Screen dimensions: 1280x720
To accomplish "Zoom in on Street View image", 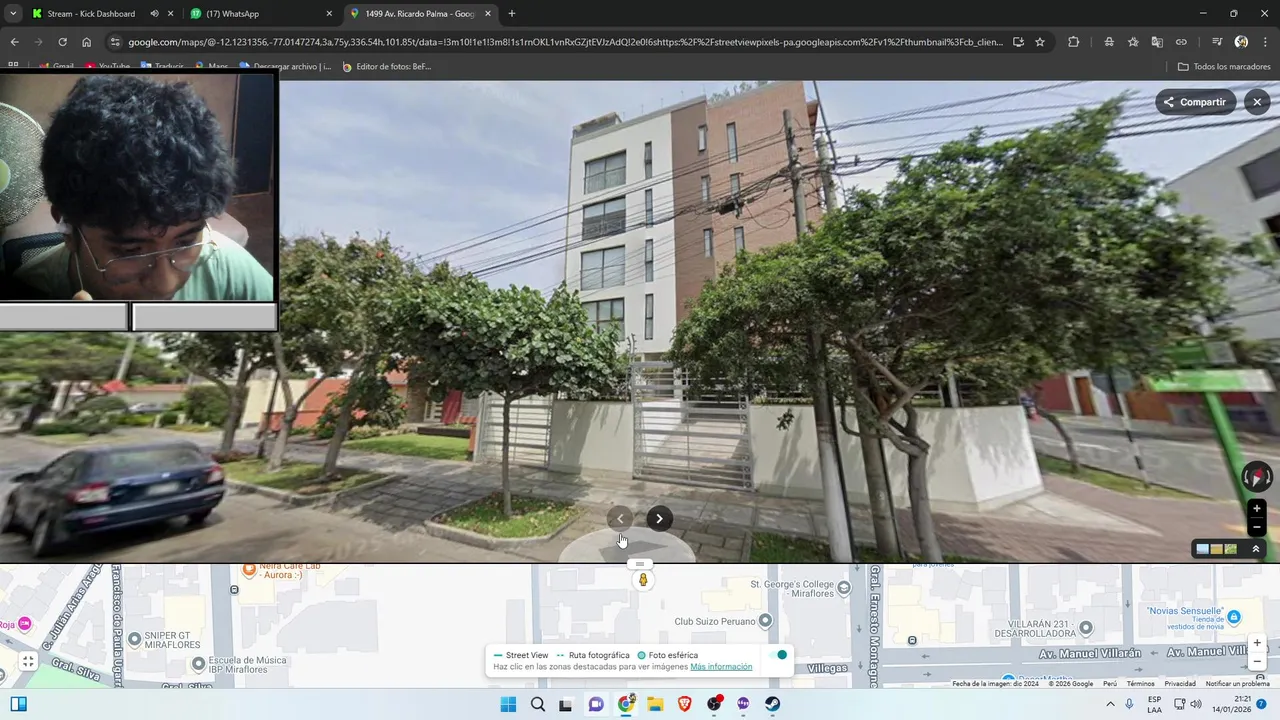I will coord(1257,508).
